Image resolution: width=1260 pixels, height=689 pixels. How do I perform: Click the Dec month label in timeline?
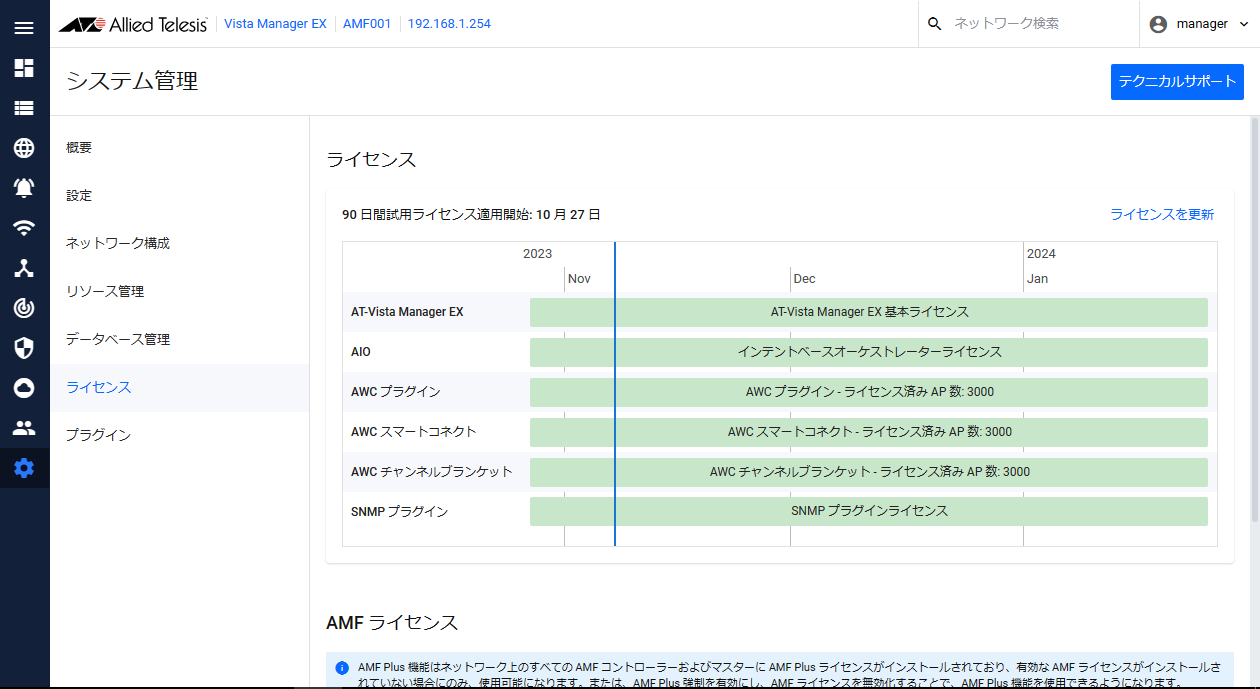[x=804, y=279]
